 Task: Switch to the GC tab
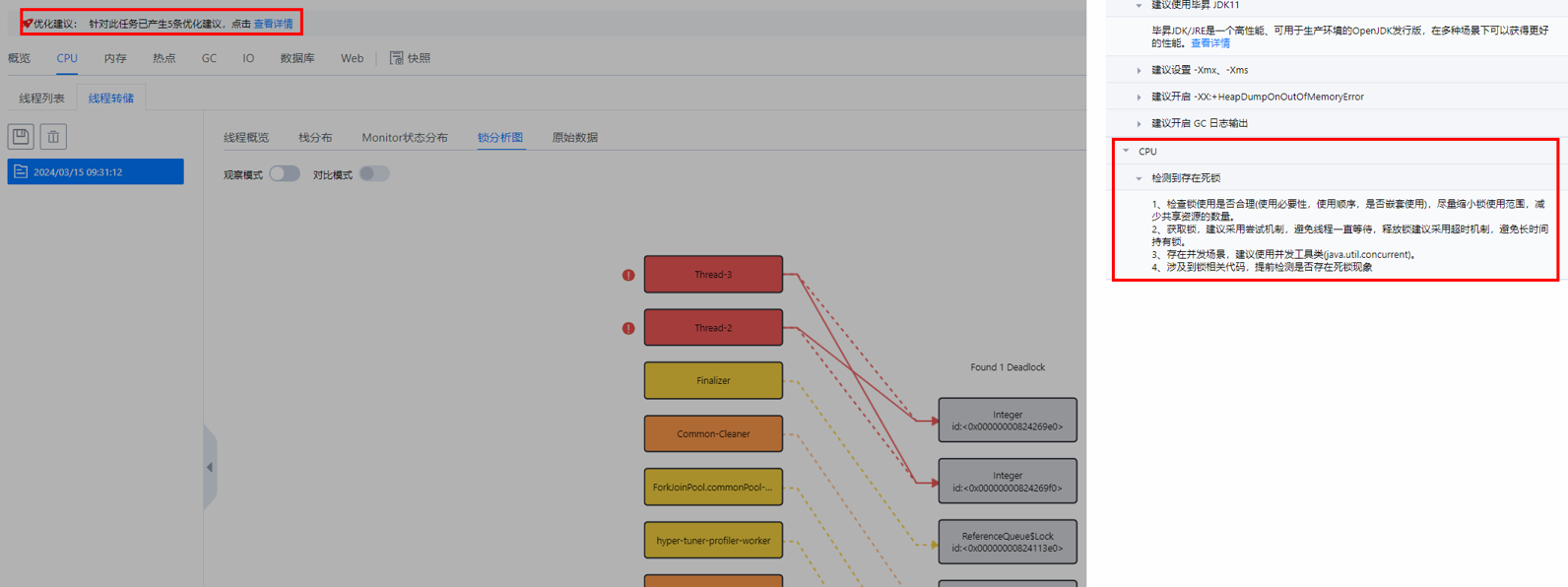click(209, 58)
